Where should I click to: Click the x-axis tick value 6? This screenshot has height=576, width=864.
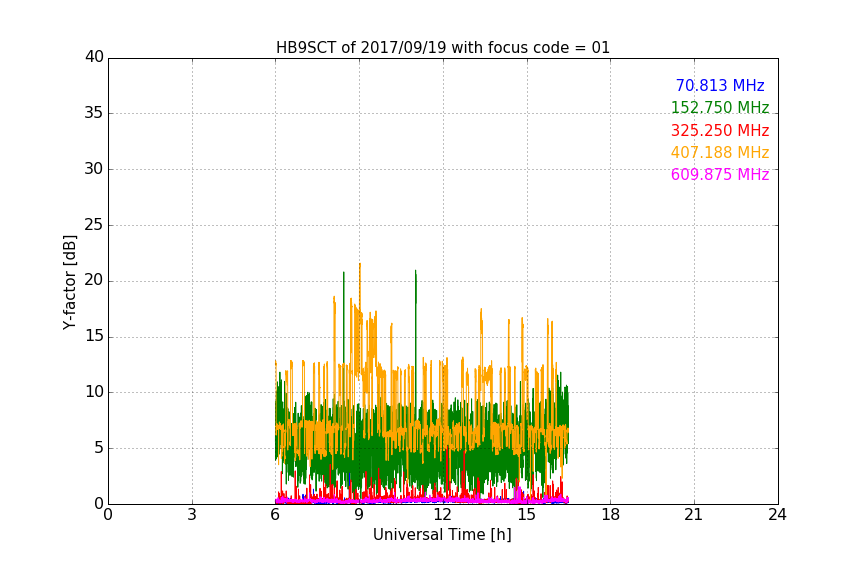[x=276, y=515]
